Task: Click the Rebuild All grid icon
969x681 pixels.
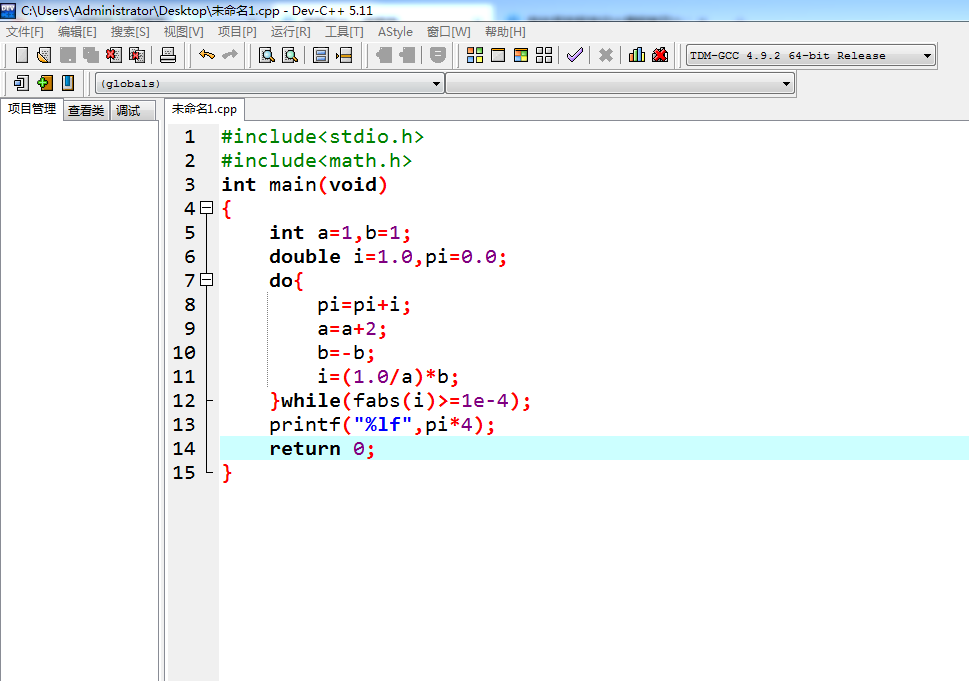Action: point(544,55)
